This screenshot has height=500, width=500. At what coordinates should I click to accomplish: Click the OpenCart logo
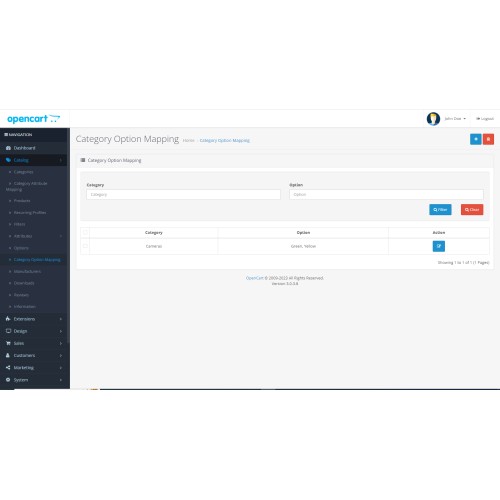[x=33, y=119]
